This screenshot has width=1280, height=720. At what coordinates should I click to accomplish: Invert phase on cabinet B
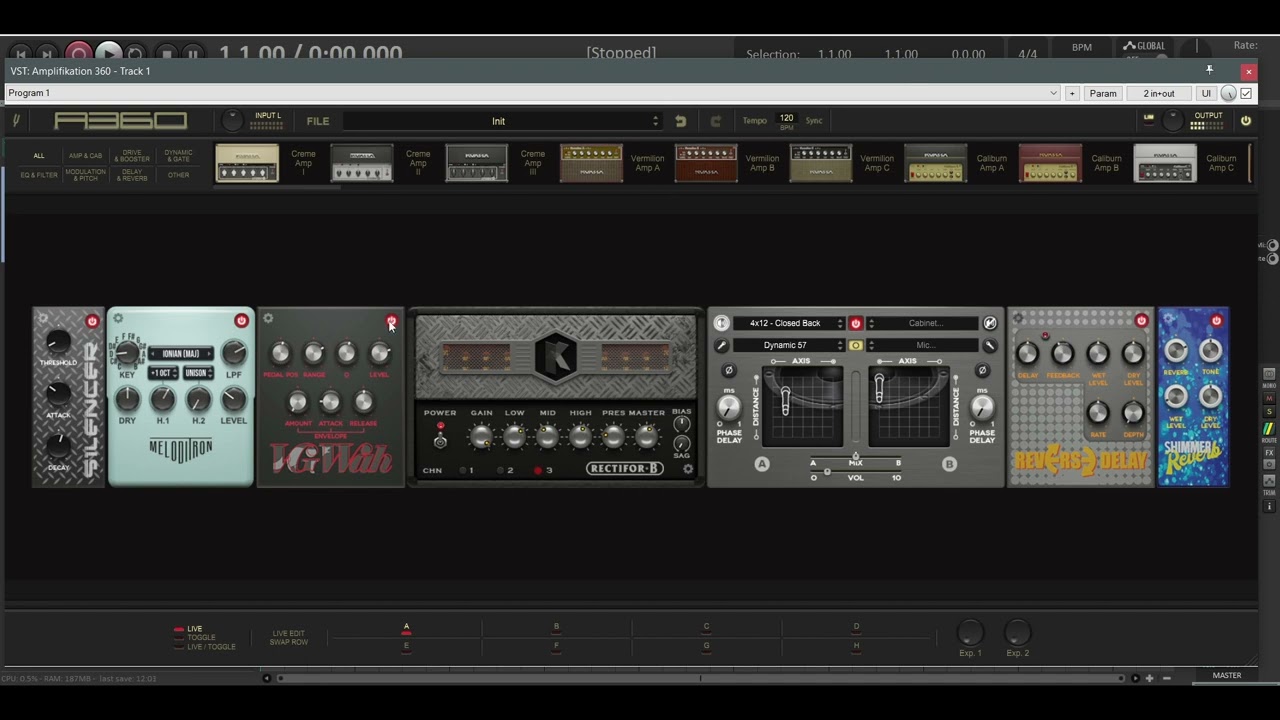tap(982, 370)
